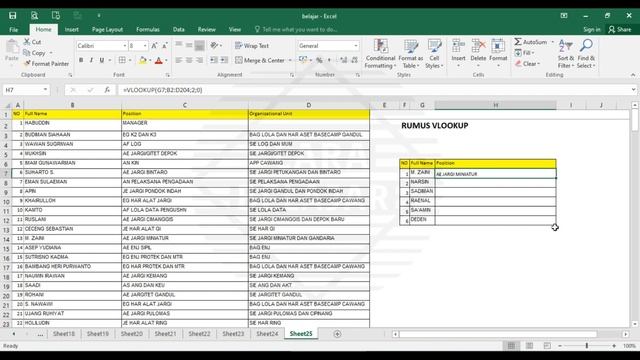Viewport: 640px width, 360px height.
Task: Decrease font size with the small A
Action: click(x=164, y=46)
